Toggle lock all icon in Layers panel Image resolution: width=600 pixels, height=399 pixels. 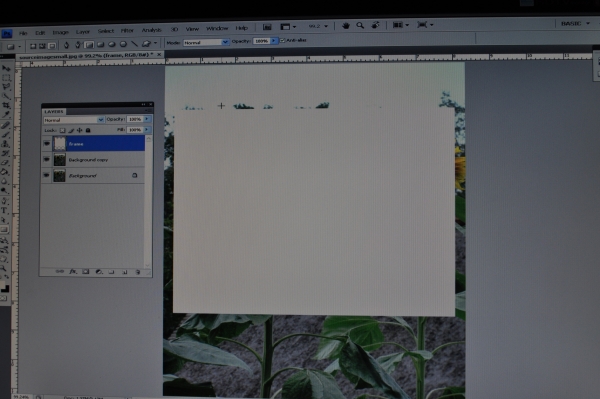tap(88, 130)
